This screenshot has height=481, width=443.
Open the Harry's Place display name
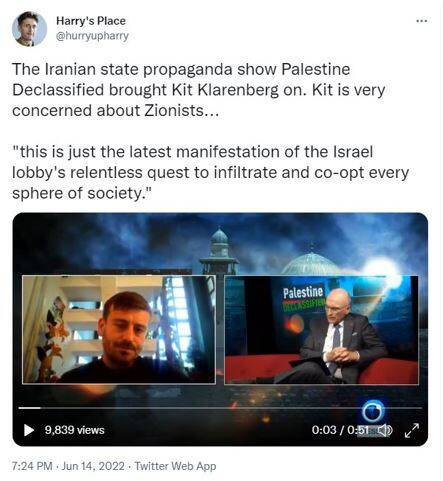pos(91,21)
